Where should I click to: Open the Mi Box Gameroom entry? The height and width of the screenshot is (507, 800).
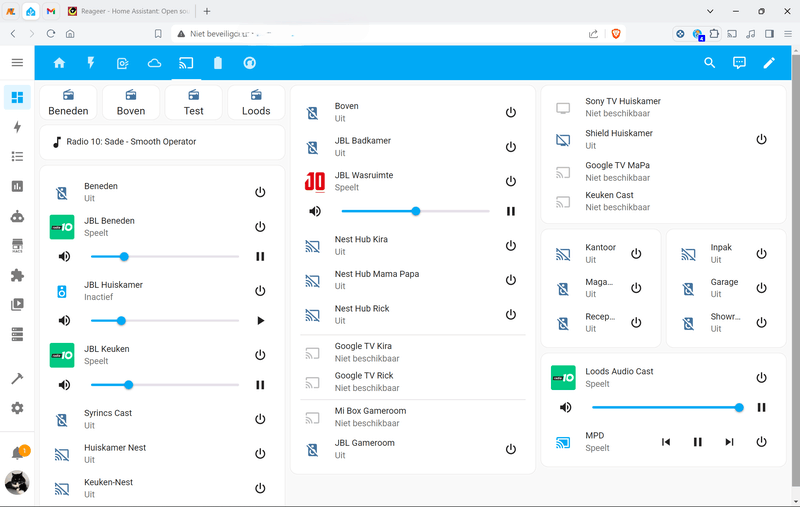[x=413, y=417]
